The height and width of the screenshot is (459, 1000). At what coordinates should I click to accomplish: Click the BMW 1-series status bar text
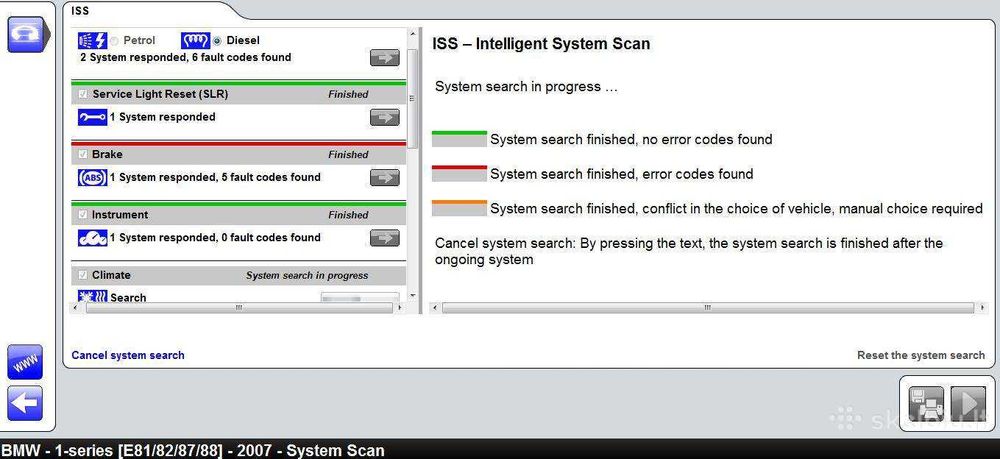point(193,451)
